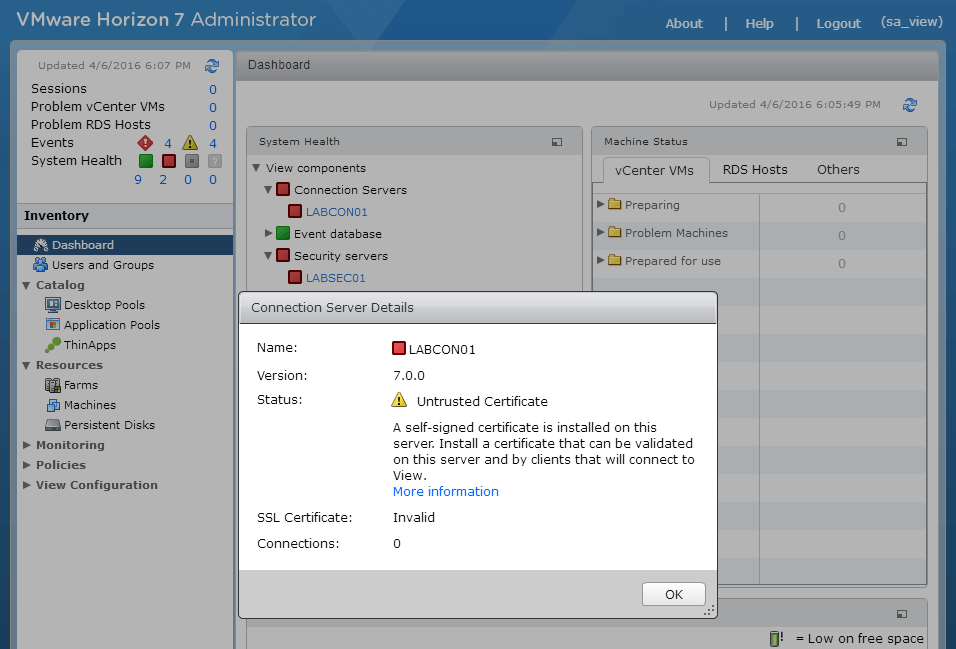Click the Problem Machines folder icon

coord(615,232)
